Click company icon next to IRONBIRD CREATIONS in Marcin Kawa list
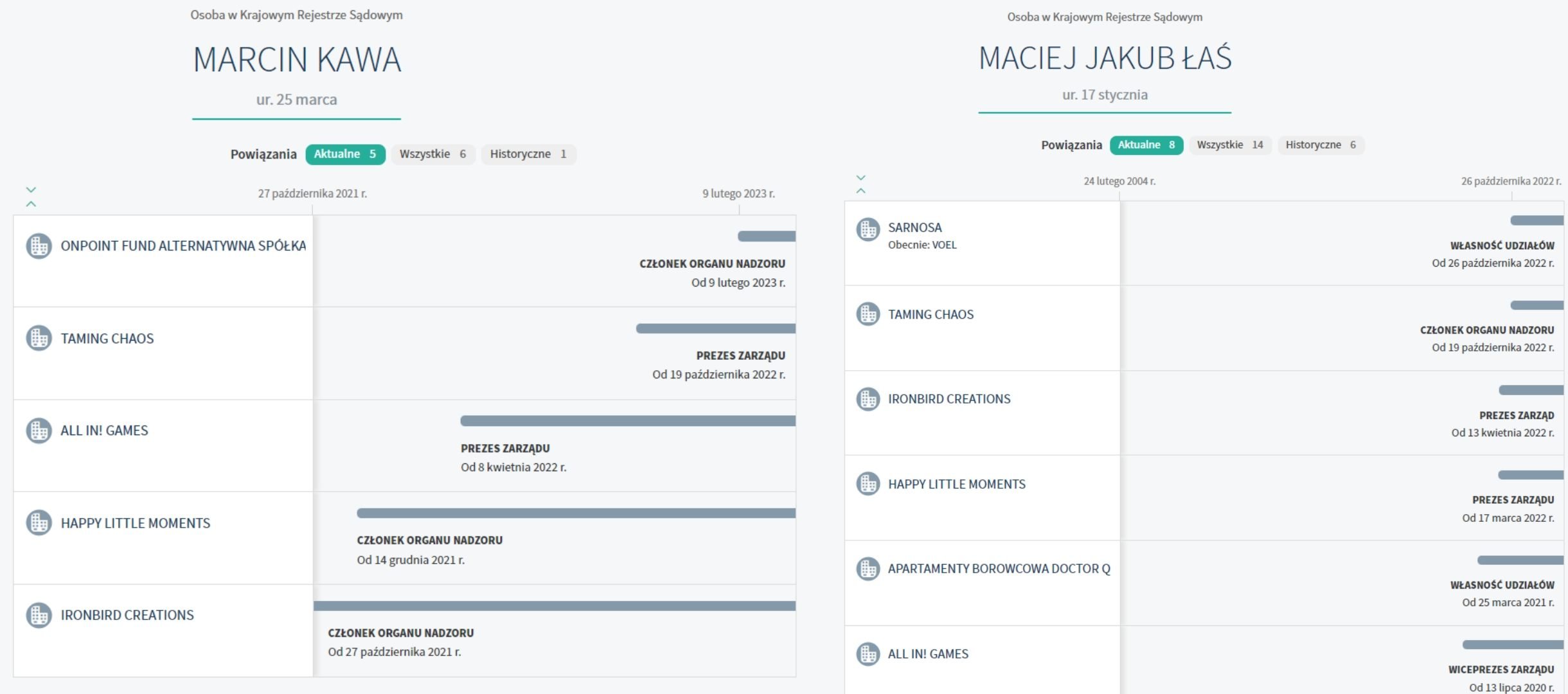The width and height of the screenshot is (1568, 694). pos(39,615)
